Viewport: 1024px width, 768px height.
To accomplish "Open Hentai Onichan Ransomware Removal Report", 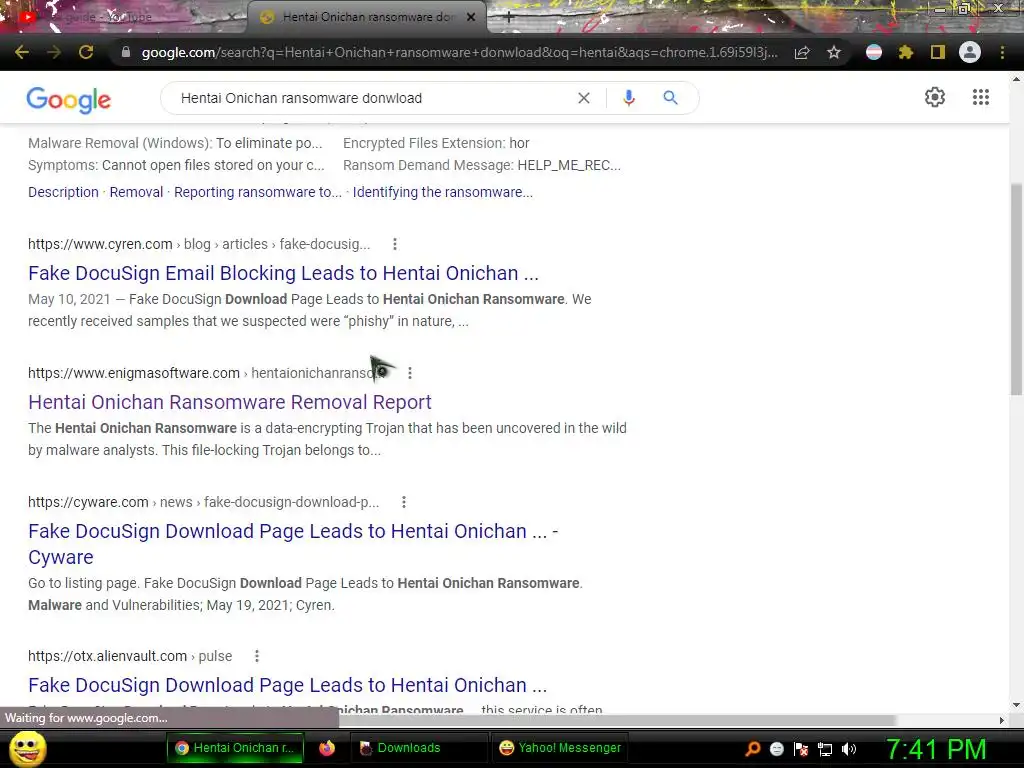I will coord(230,402).
